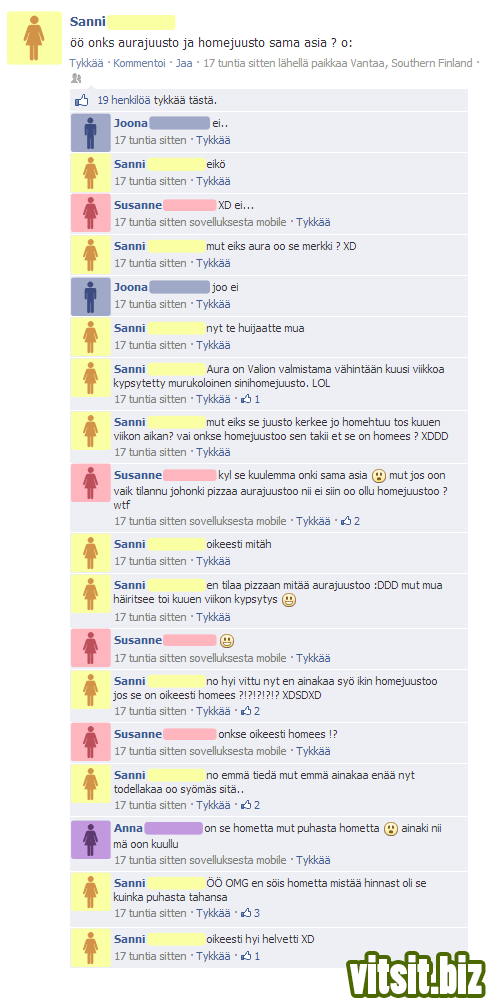
Task: Like the main post with Tykkää
Action: [x=86, y=63]
